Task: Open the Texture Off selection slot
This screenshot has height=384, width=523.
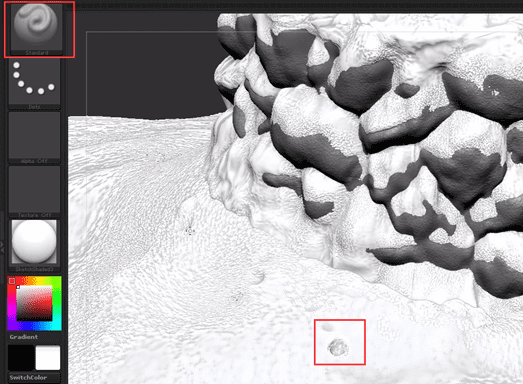Action: click(x=34, y=191)
